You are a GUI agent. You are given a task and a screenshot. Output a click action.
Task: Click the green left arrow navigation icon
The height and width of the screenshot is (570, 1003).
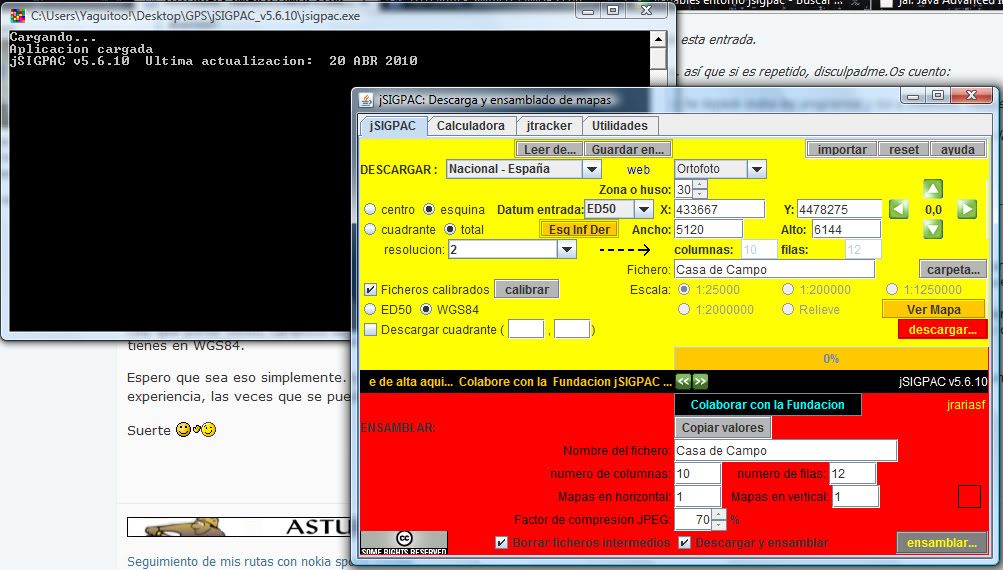[x=899, y=209]
